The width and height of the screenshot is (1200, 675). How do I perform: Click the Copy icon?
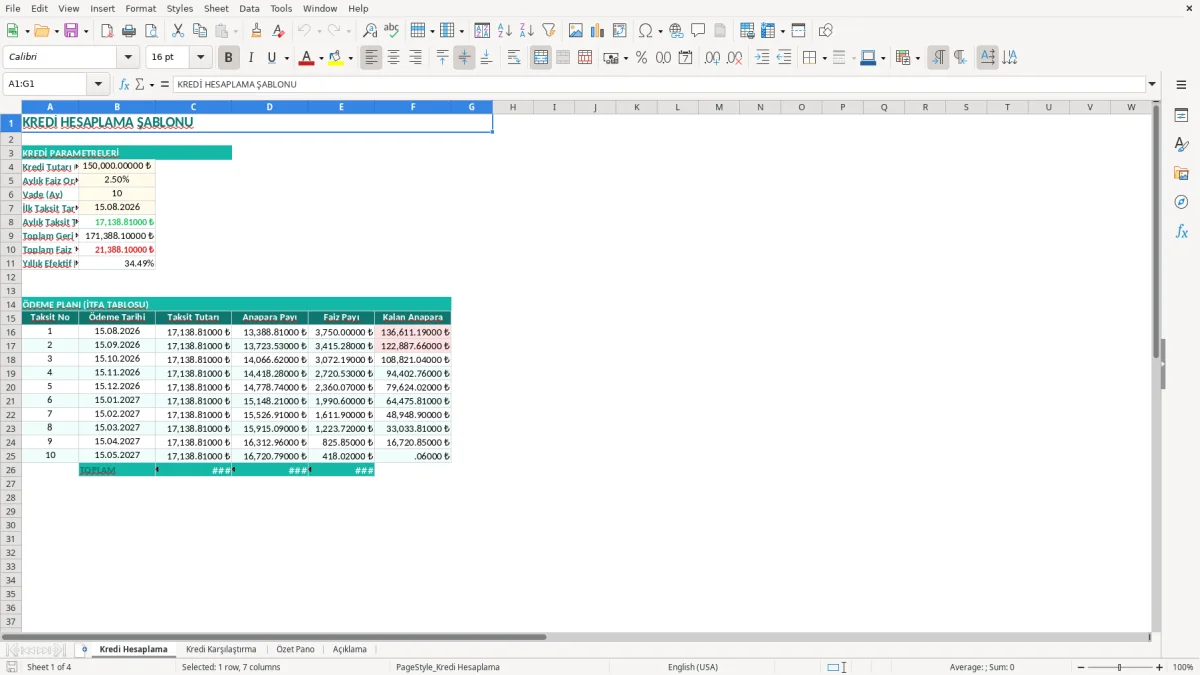[199, 31]
